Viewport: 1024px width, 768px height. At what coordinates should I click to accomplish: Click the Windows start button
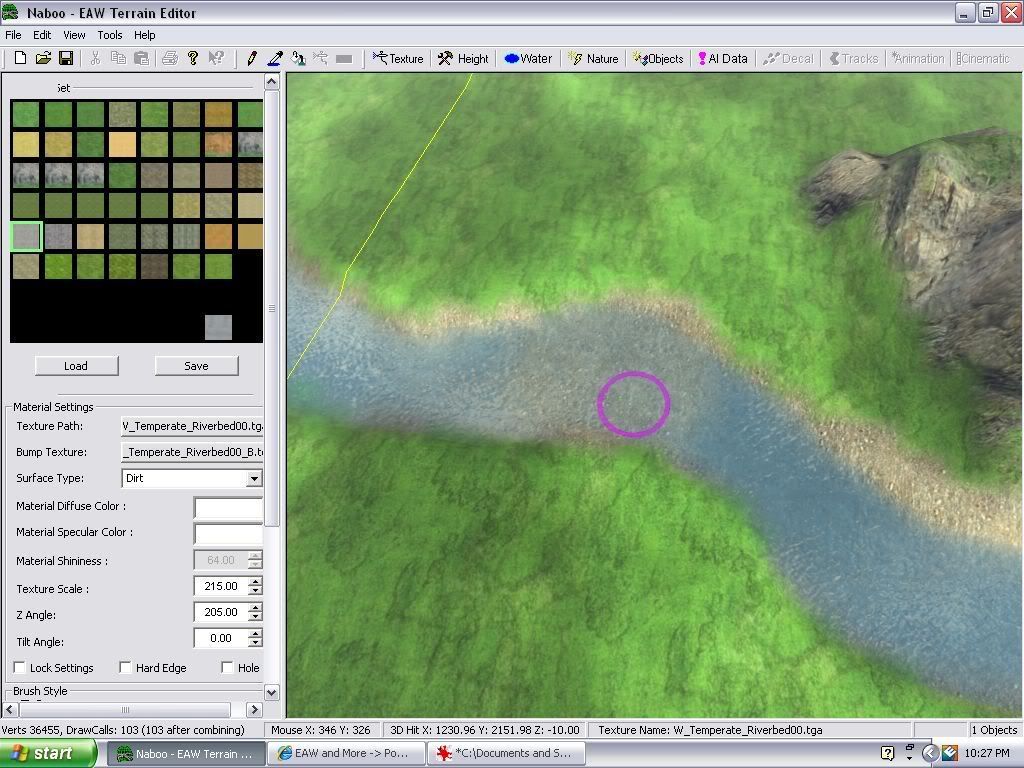coord(48,754)
